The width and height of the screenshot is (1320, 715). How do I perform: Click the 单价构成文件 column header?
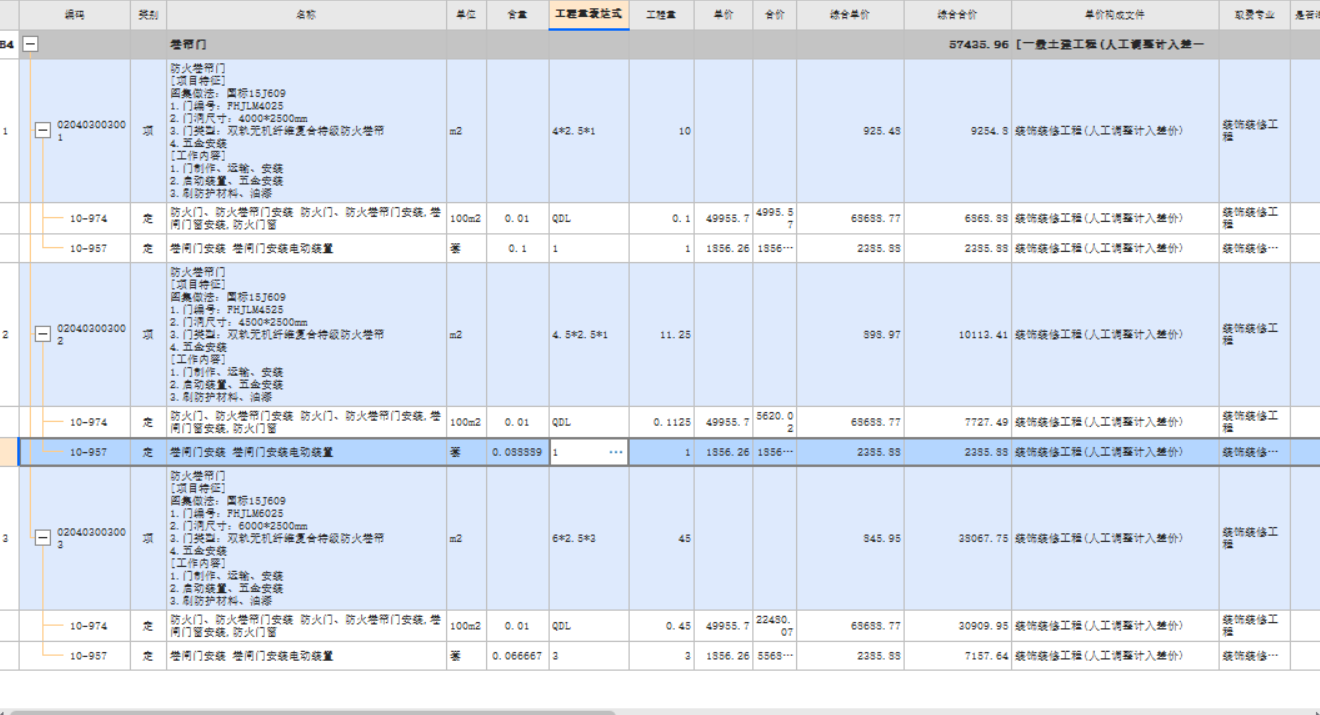pyautogui.click(x=1115, y=15)
